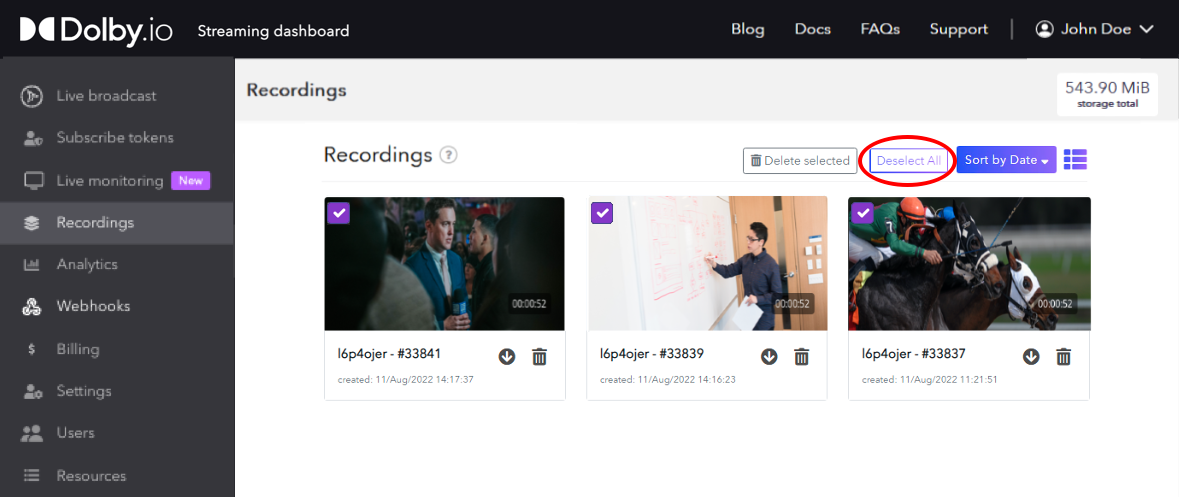Download recording #33841

pyautogui.click(x=507, y=357)
